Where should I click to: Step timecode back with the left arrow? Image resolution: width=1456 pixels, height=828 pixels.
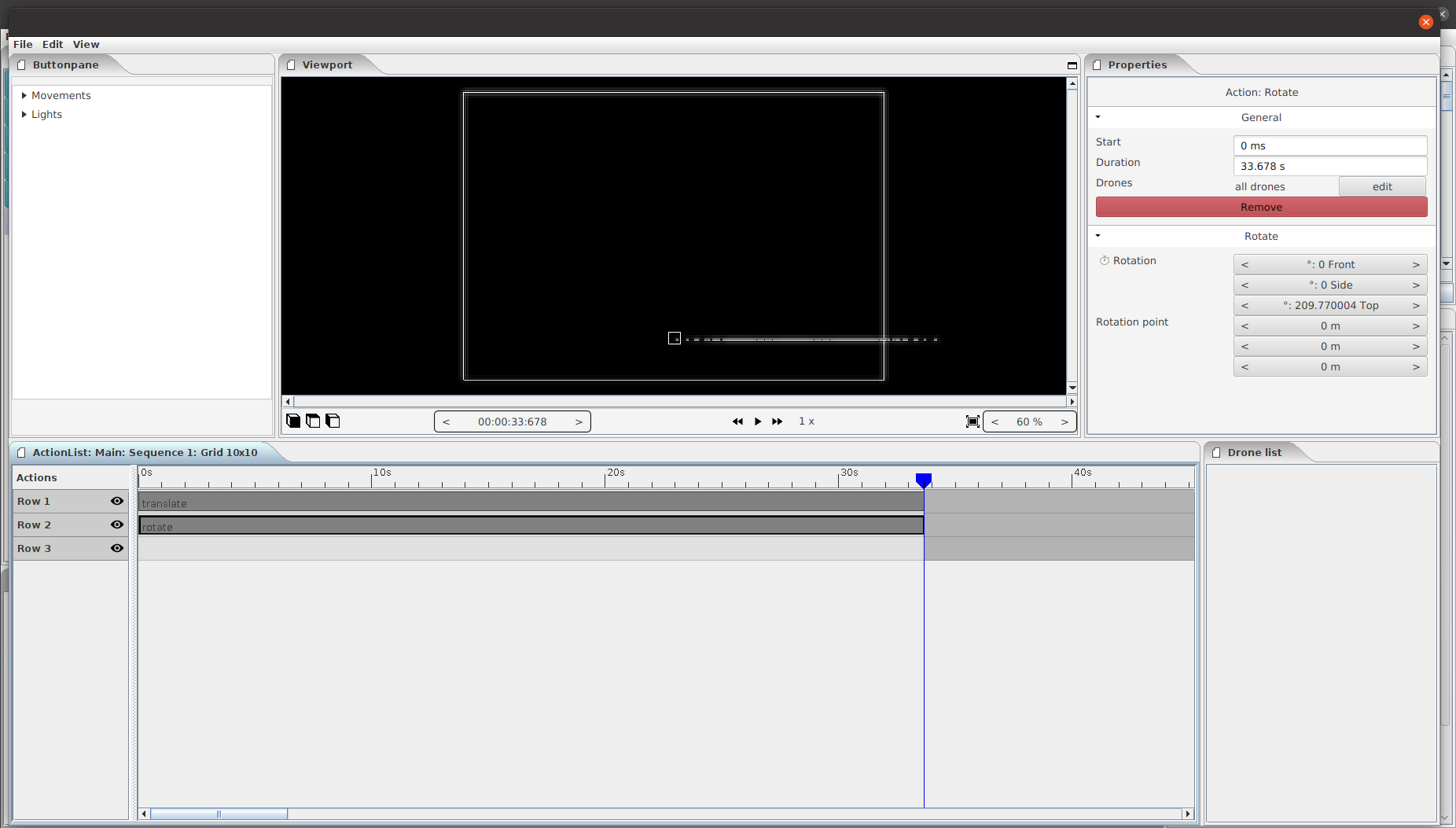click(x=446, y=421)
